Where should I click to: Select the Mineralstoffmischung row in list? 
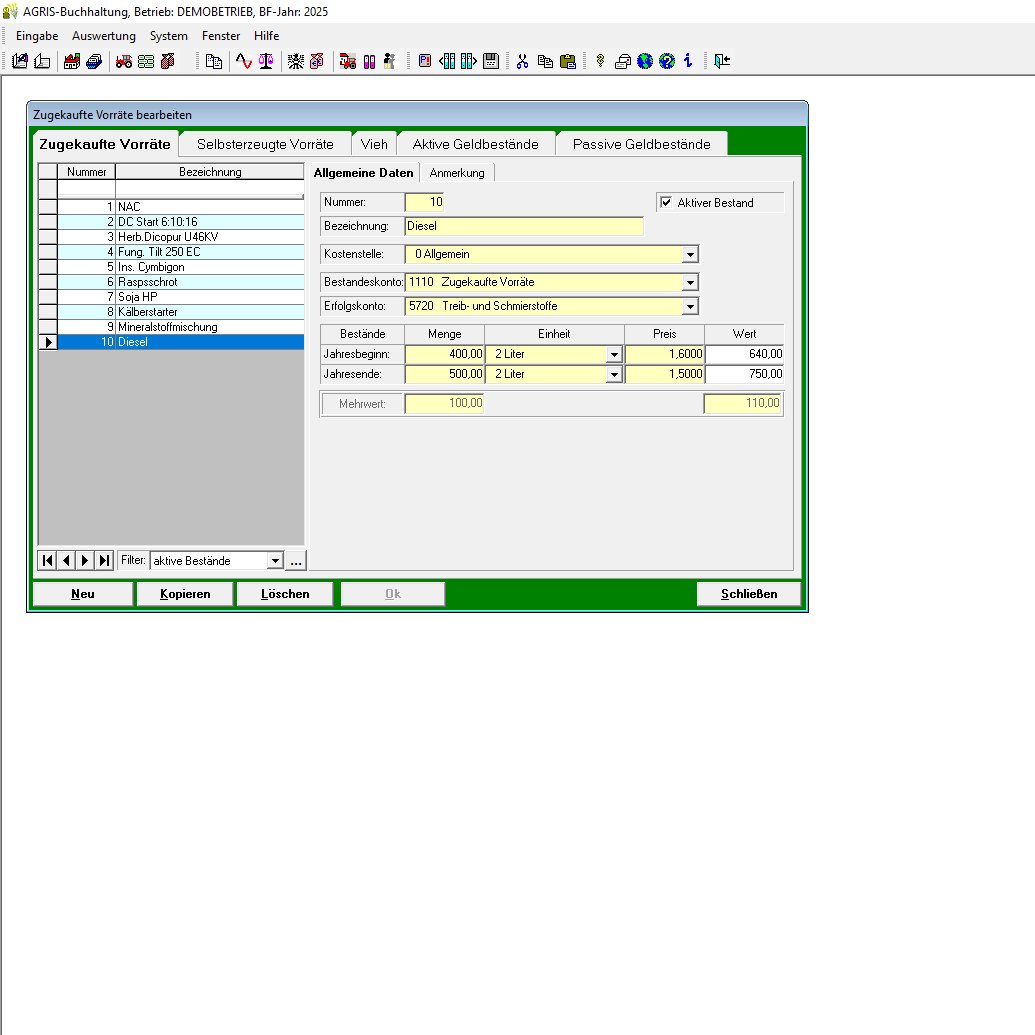pos(167,327)
